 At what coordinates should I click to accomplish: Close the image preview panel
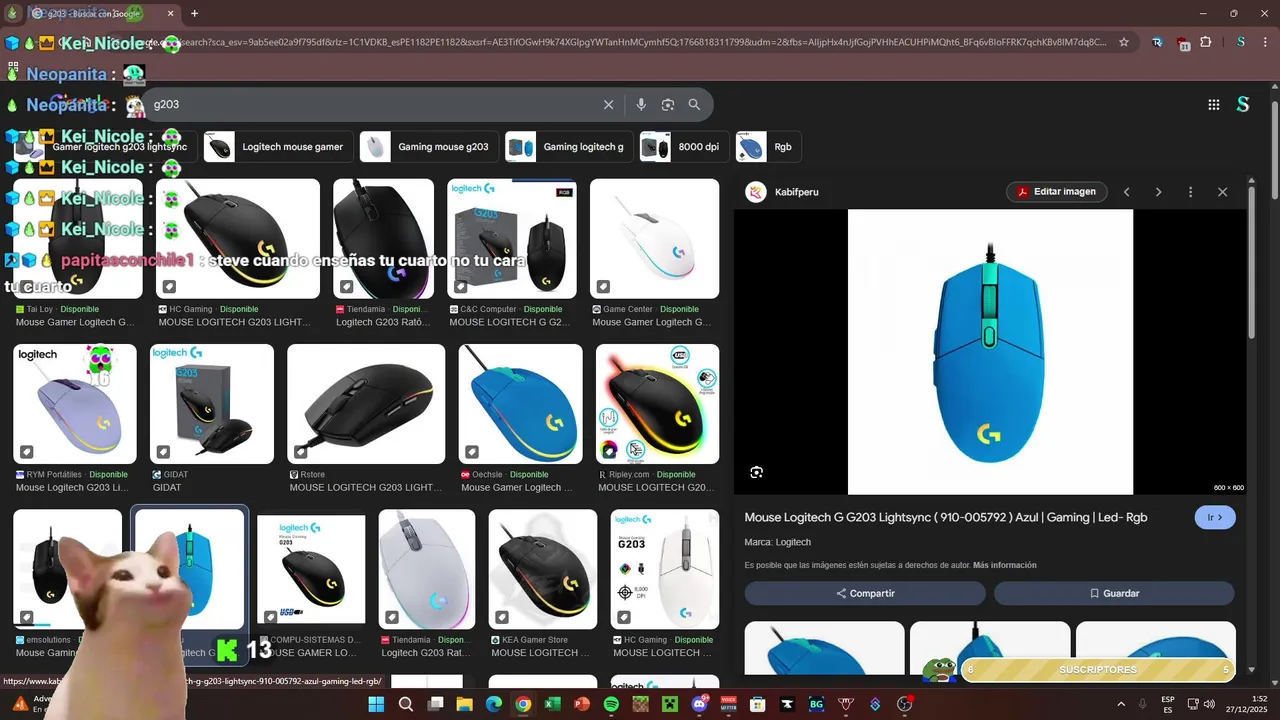click(x=1222, y=192)
